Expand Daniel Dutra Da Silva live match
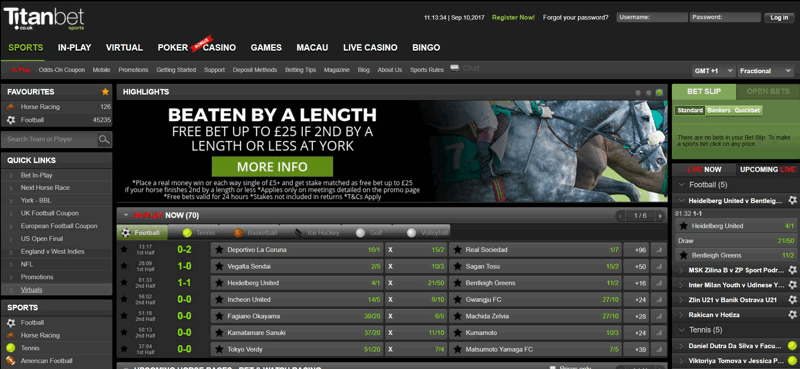Viewport: 800px width, 369px height. 681,346
